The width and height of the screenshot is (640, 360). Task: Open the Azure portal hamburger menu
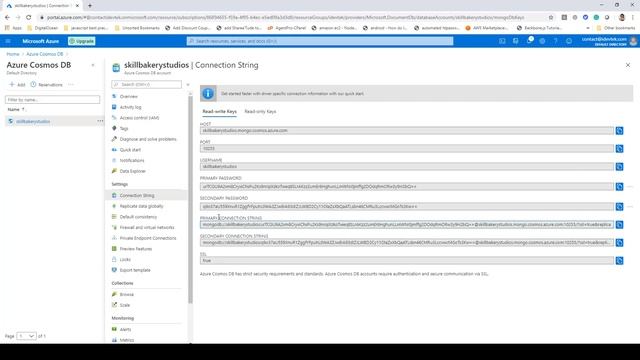pos(8,41)
